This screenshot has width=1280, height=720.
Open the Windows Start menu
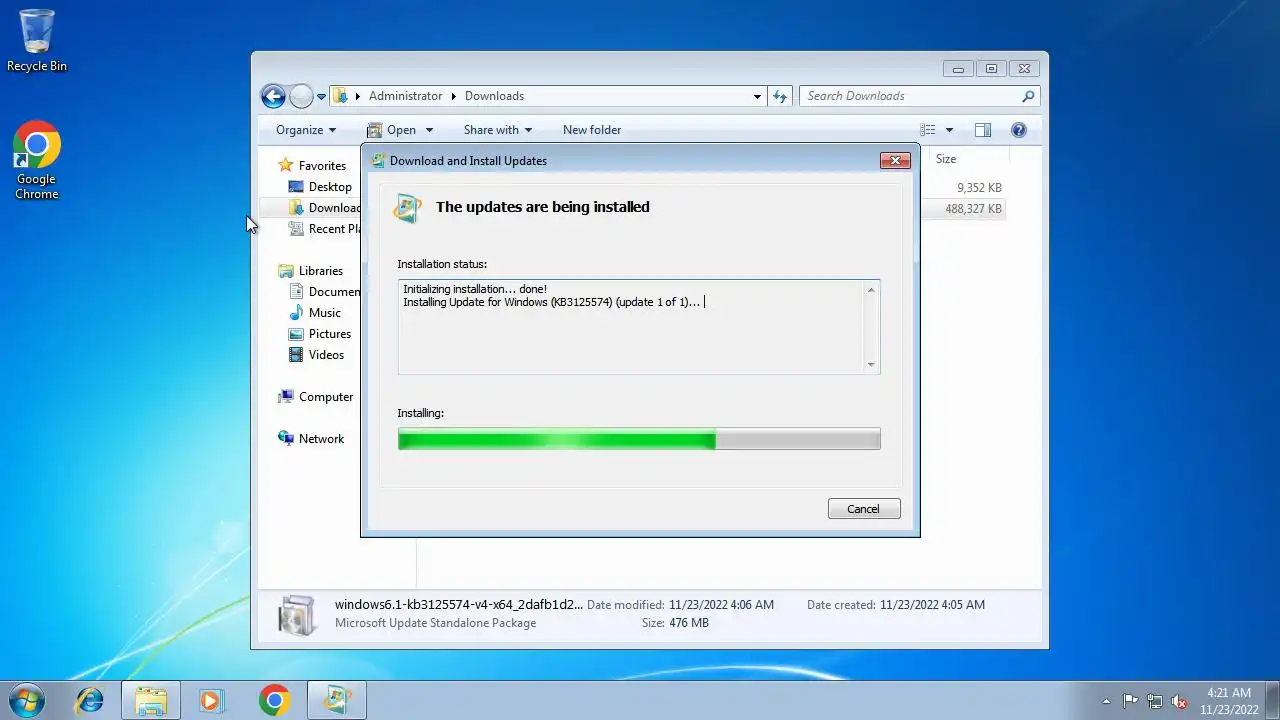[x=26, y=700]
